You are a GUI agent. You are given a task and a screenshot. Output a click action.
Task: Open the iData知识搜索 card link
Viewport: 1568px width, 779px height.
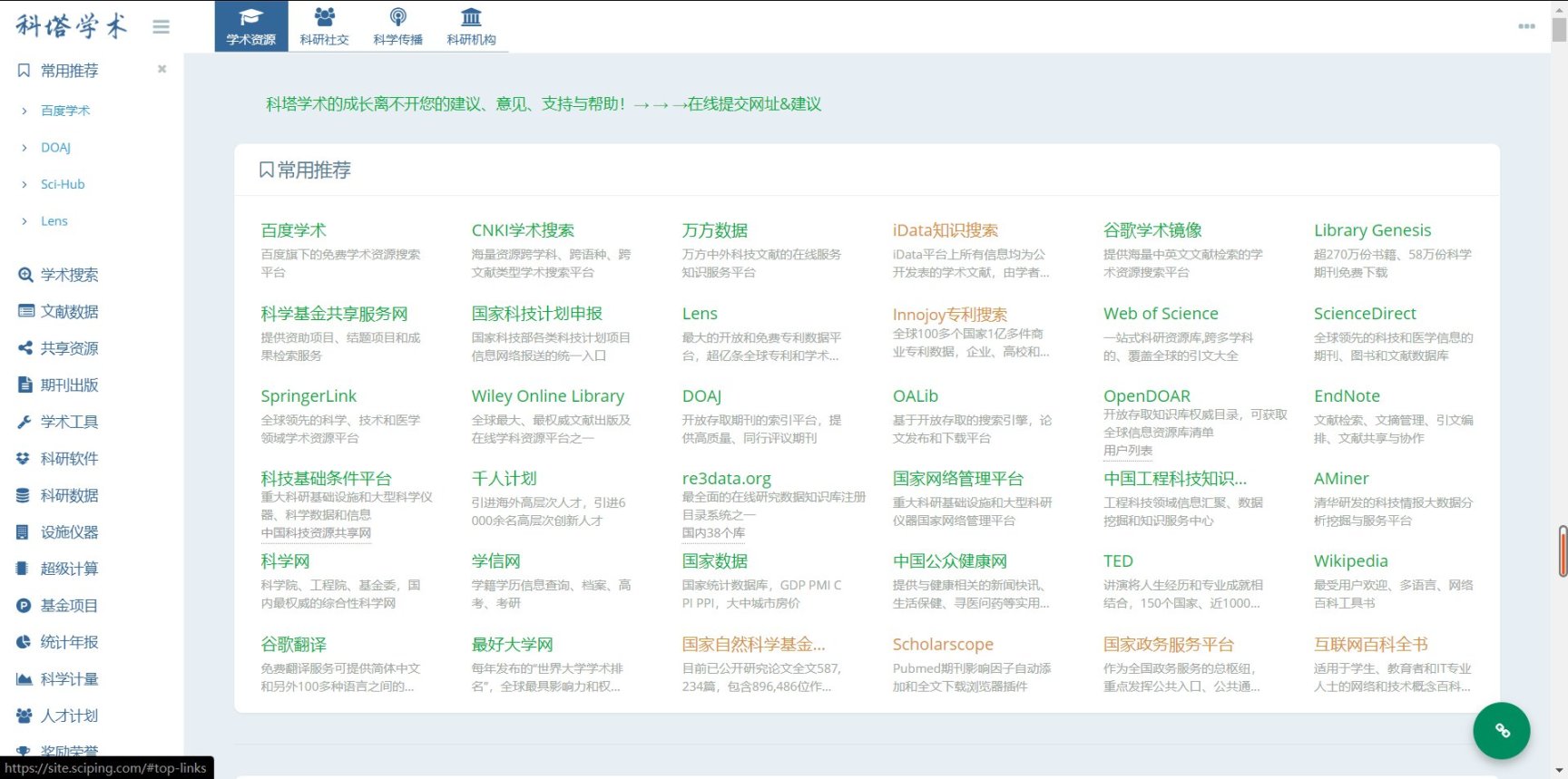[946, 230]
